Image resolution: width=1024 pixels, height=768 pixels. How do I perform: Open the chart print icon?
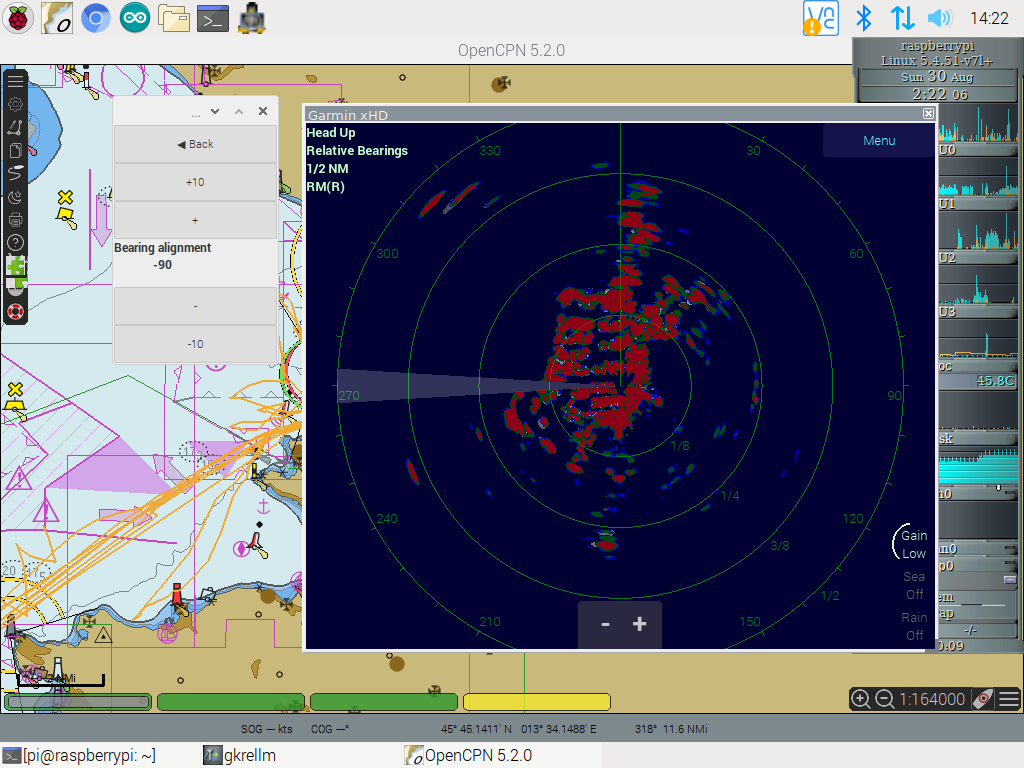pos(14,221)
